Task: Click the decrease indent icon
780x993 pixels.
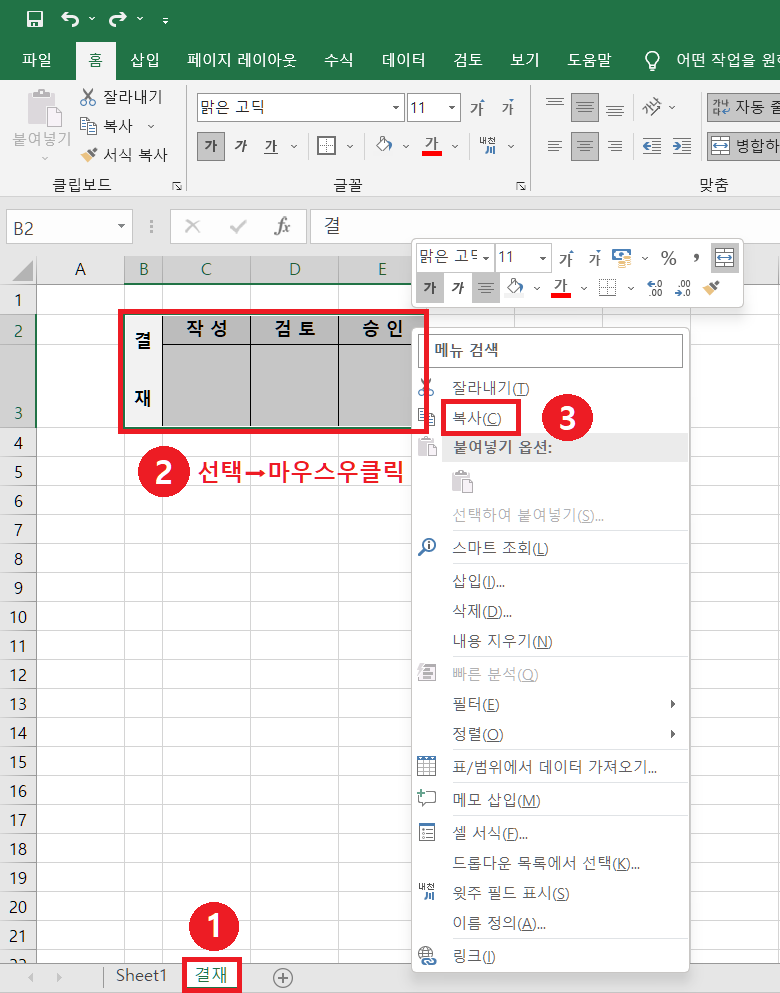Action: coord(651,146)
